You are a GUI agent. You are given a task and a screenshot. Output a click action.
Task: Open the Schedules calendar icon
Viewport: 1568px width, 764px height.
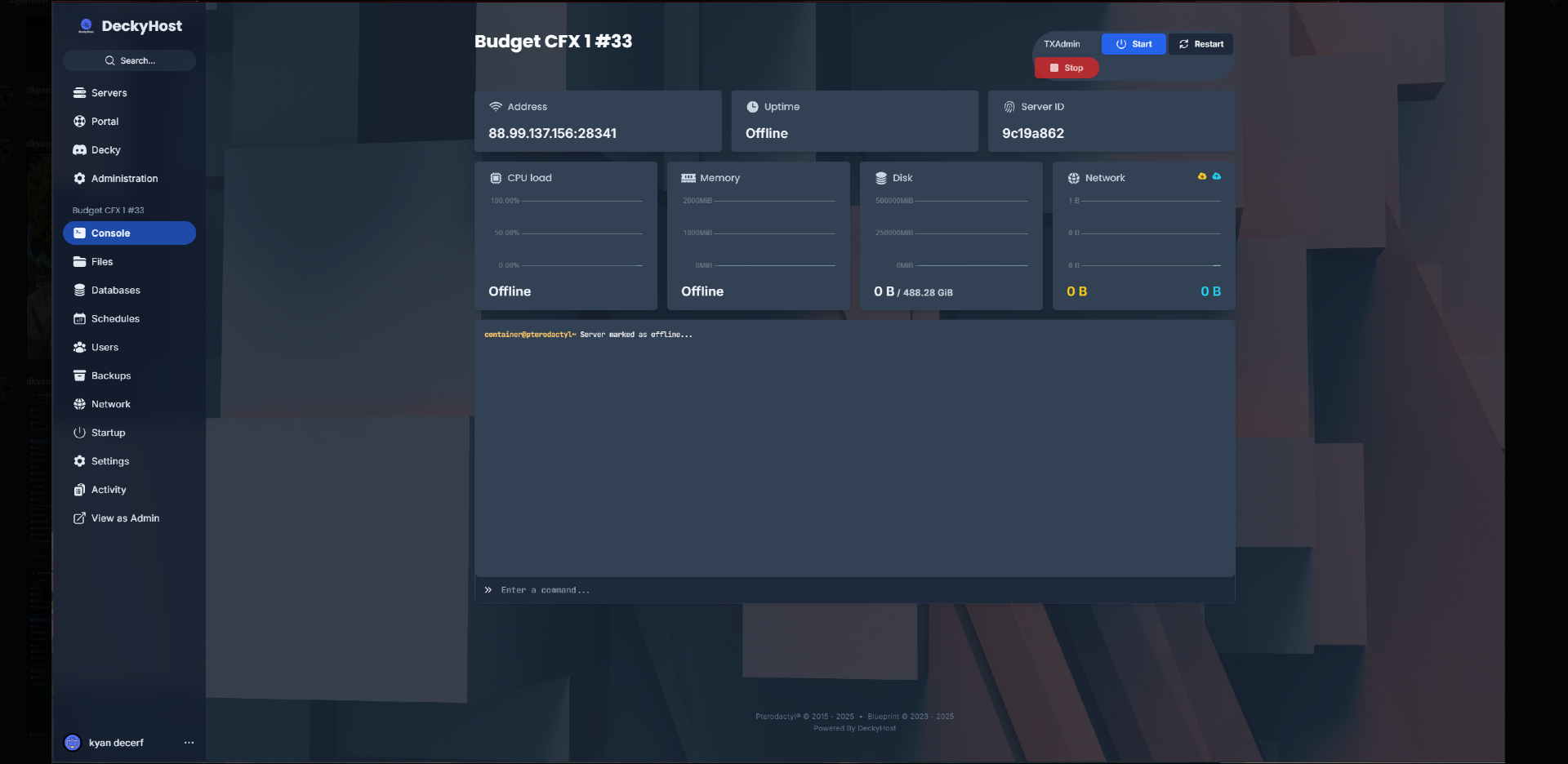[79, 319]
